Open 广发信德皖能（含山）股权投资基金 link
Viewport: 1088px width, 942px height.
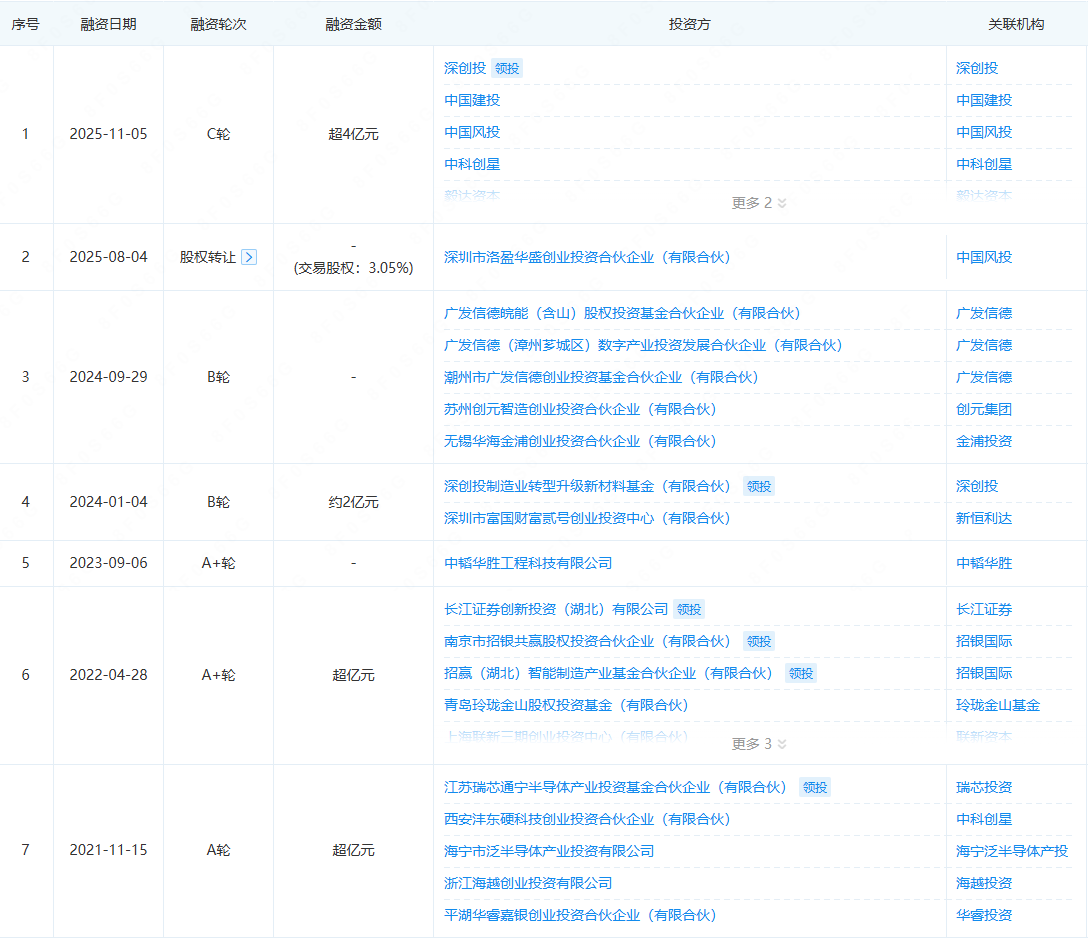(622, 313)
